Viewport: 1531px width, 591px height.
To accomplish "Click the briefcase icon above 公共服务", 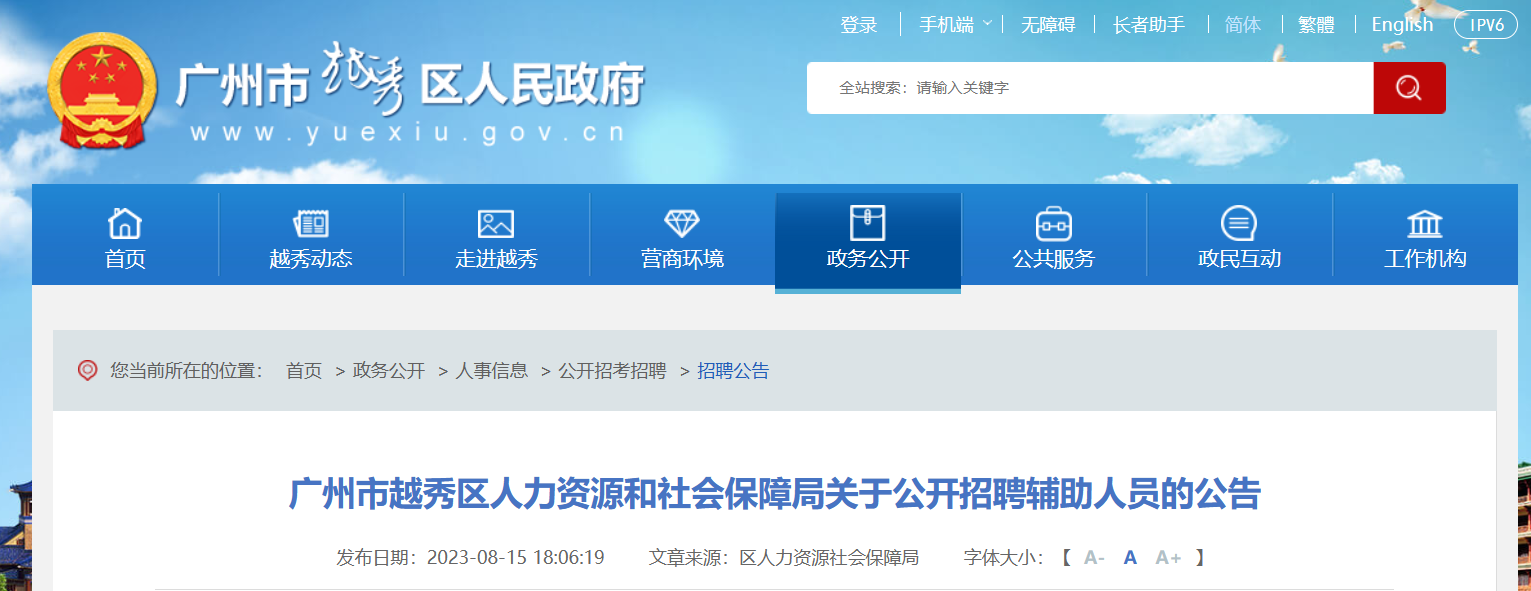I will pyautogui.click(x=1054, y=223).
